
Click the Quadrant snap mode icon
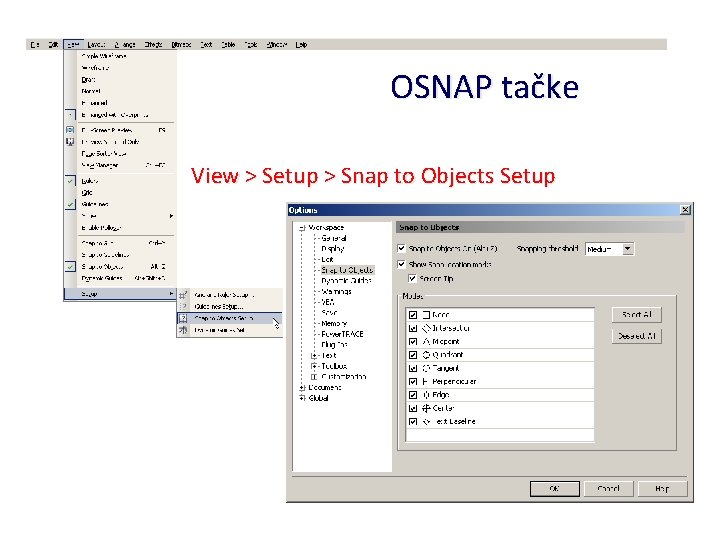(x=426, y=355)
